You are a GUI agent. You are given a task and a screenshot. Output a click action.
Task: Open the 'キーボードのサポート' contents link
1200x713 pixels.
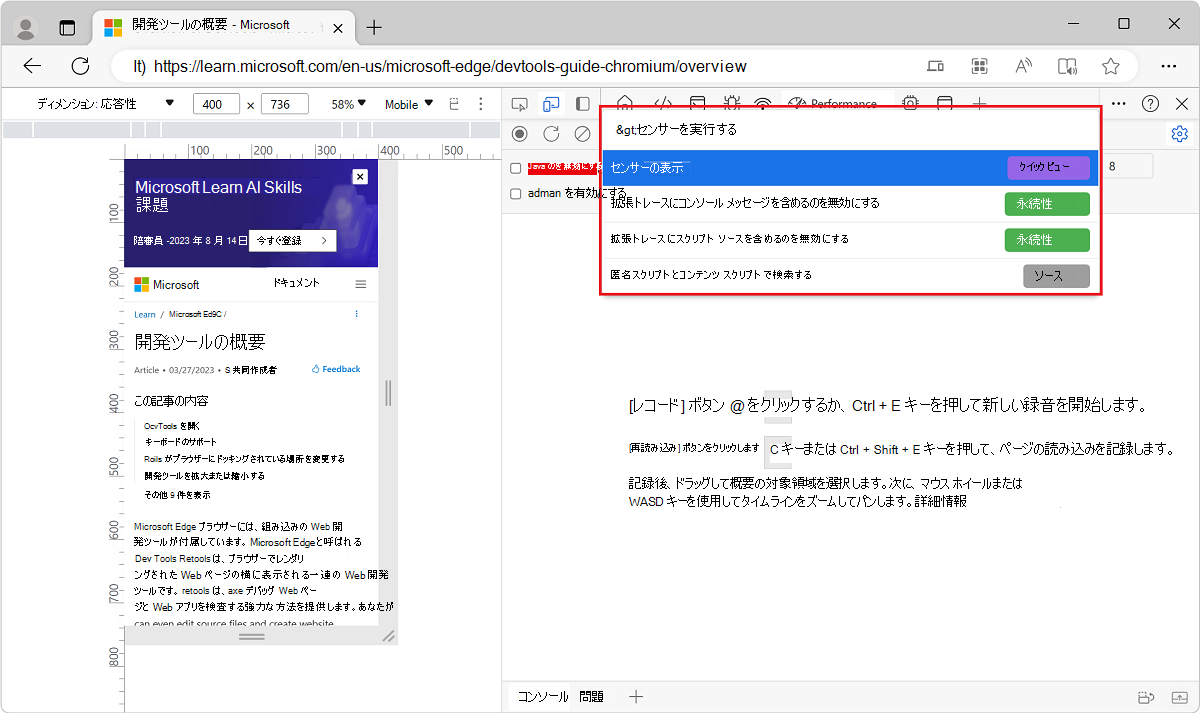(x=180, y=442)
